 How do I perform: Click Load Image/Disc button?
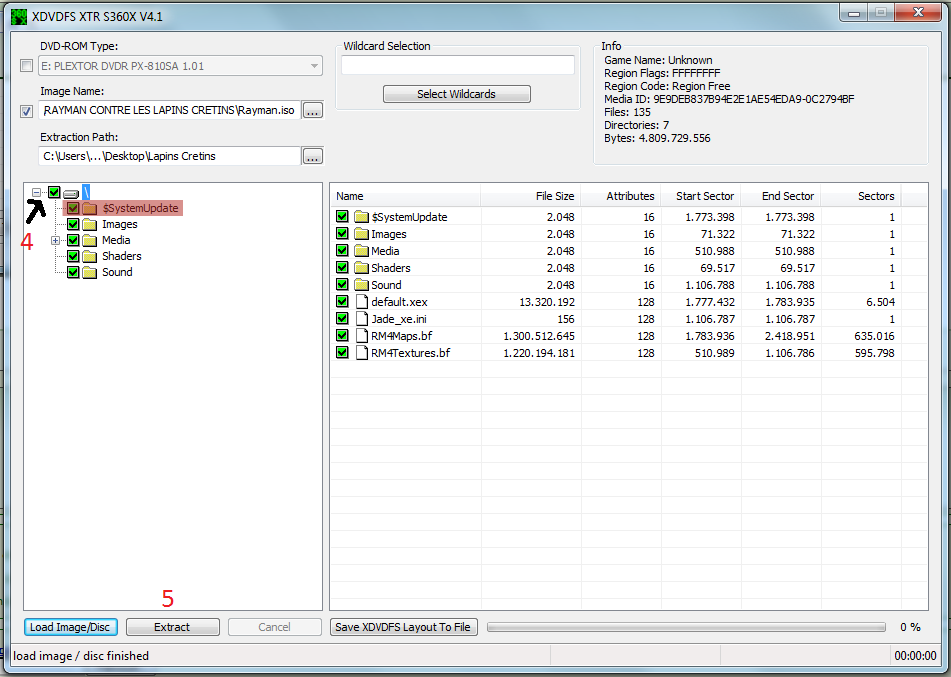71,627
